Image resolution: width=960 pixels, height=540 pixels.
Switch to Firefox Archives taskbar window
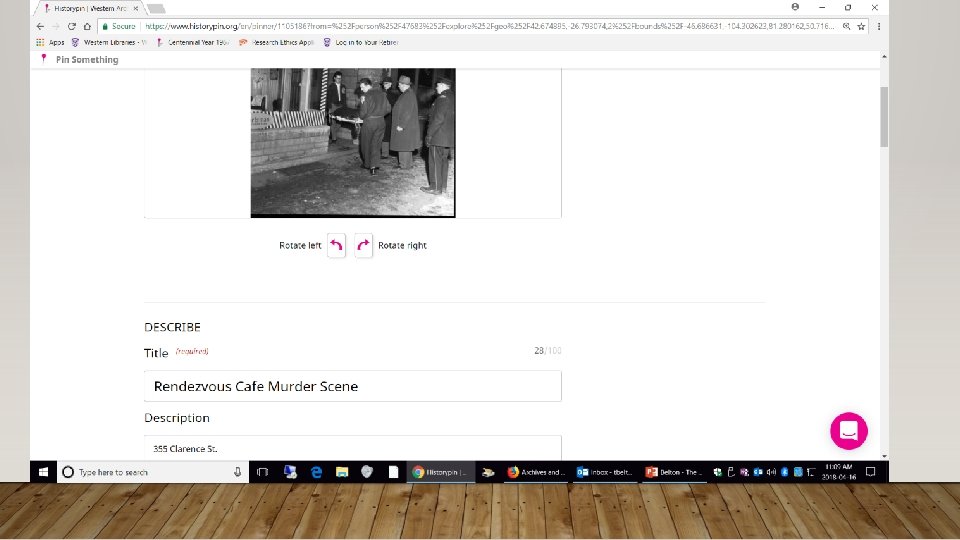pyautogui.click(x=535, y=472)
